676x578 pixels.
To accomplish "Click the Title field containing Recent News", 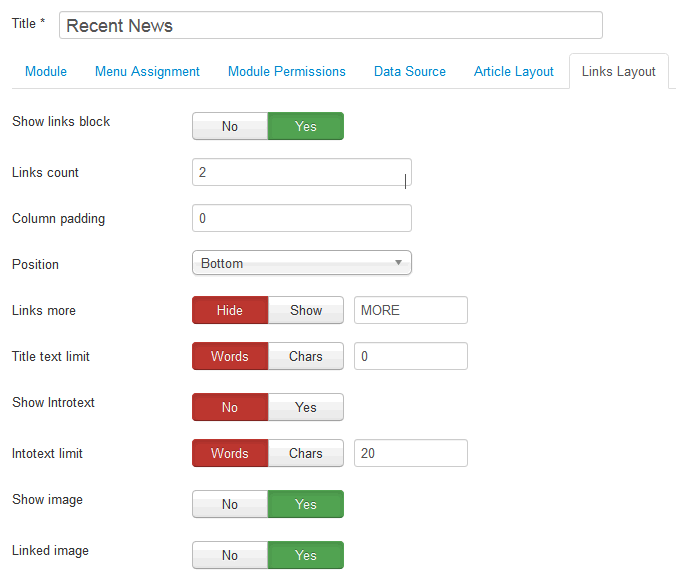I will pyautogui.click(x=331, y=25).
